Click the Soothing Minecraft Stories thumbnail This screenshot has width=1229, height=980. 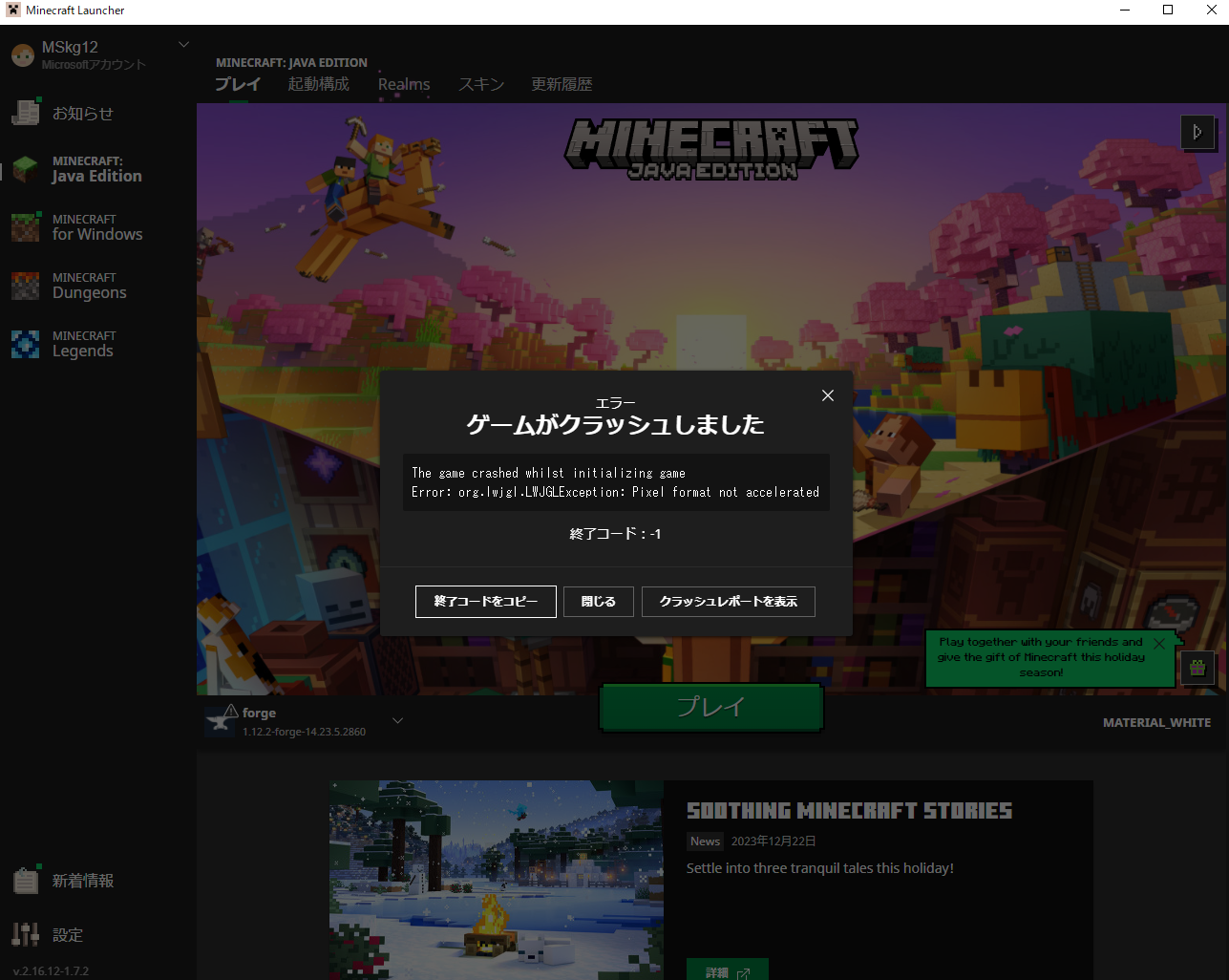pyautogui.click(x=496, y=879)
